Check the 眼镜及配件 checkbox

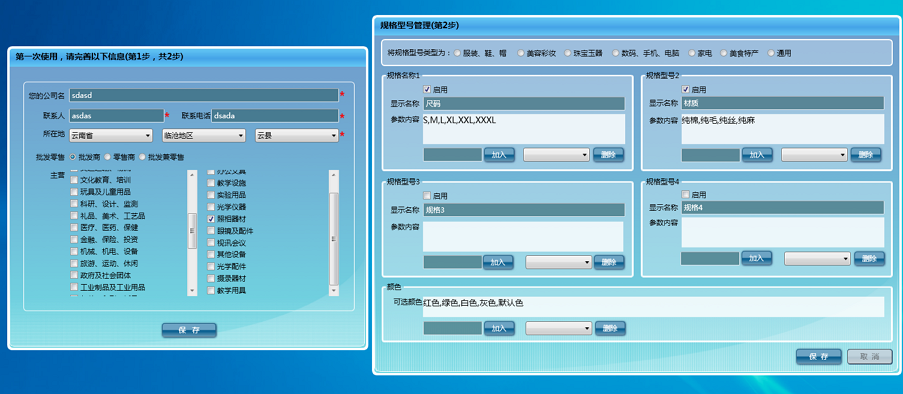pos(211,231)
